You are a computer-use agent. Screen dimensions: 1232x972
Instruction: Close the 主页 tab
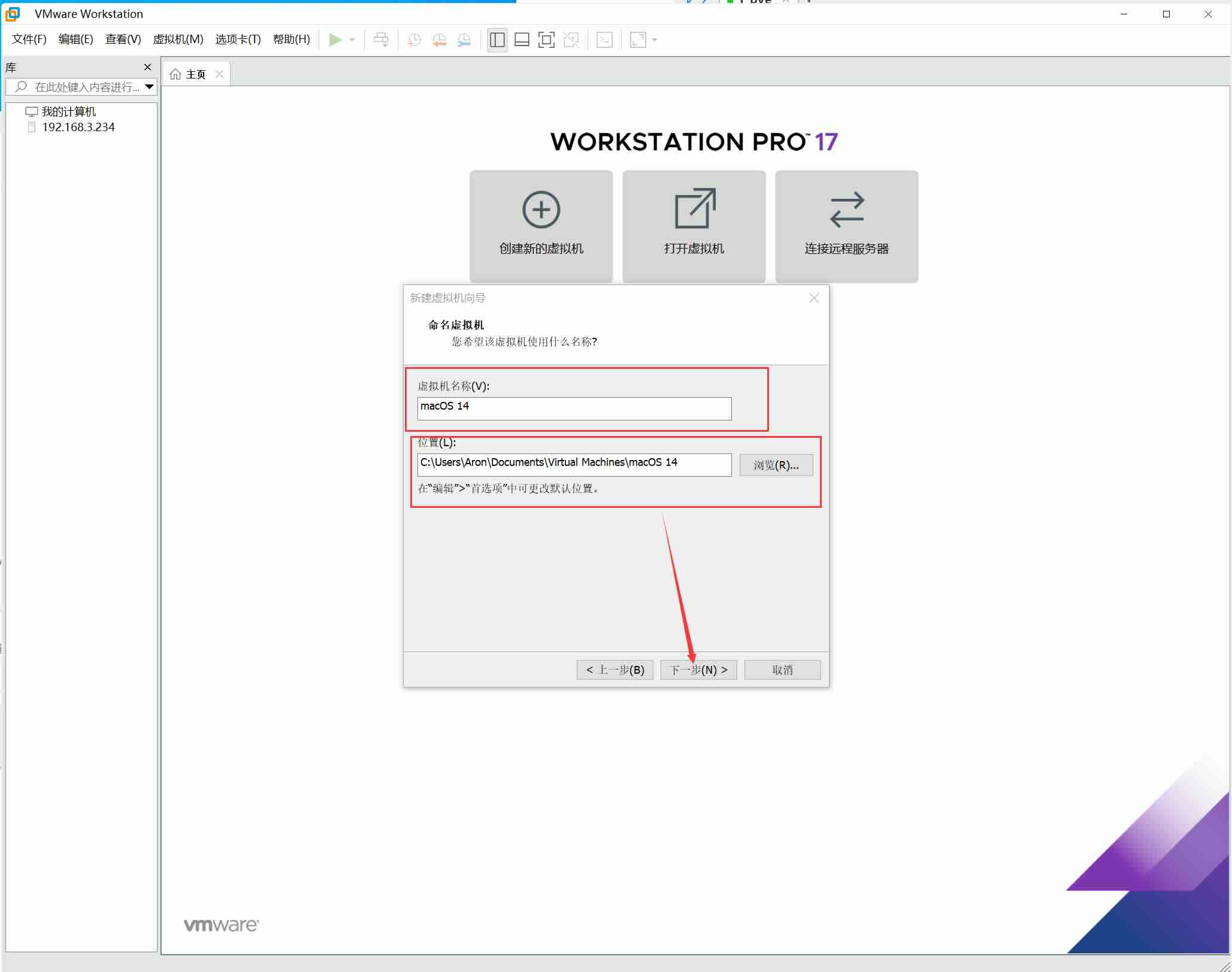(x=220, y=74)
